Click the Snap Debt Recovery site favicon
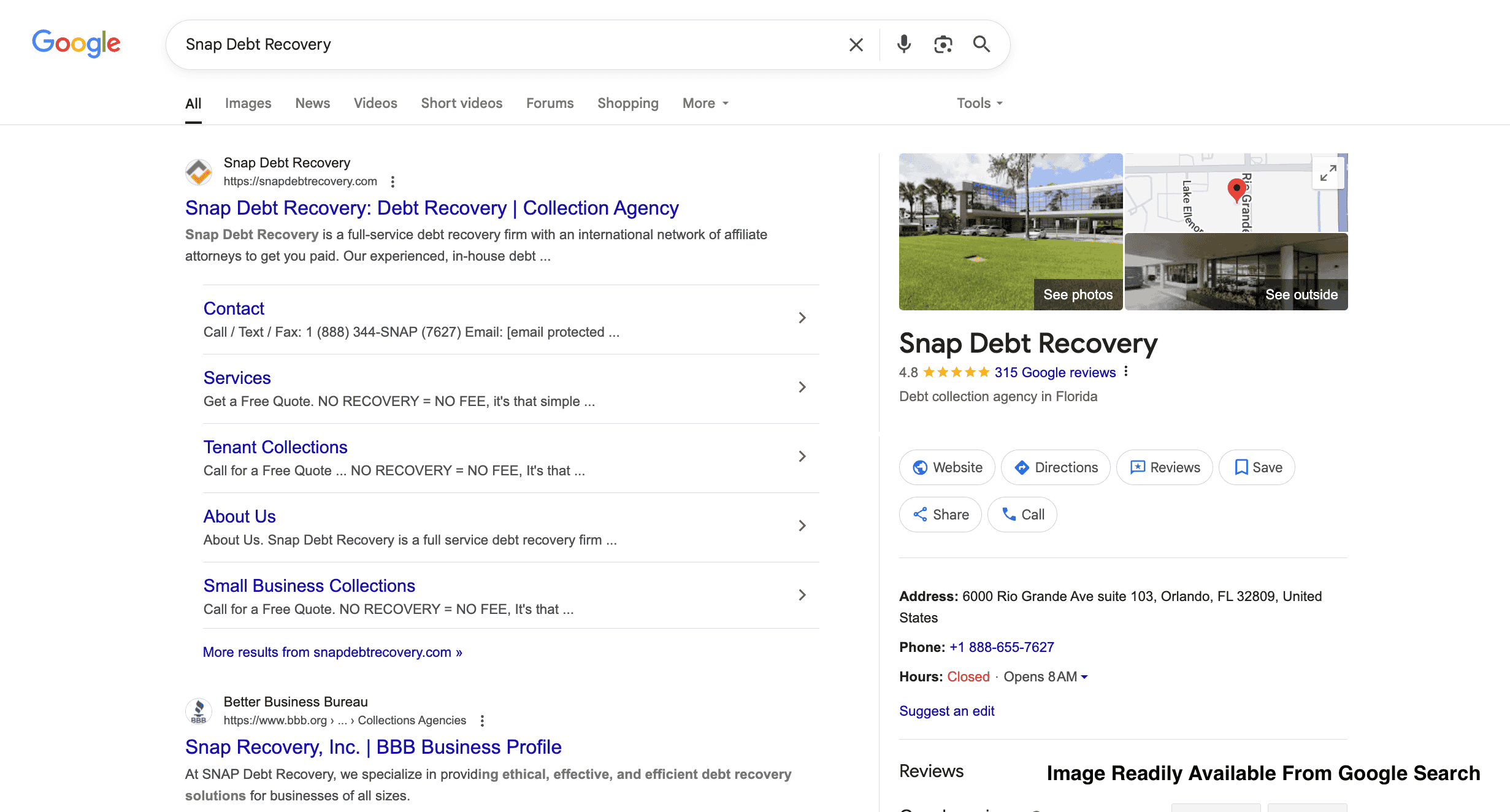The image size is (1510, 812). pyautogui.click(x=199, y=172)
